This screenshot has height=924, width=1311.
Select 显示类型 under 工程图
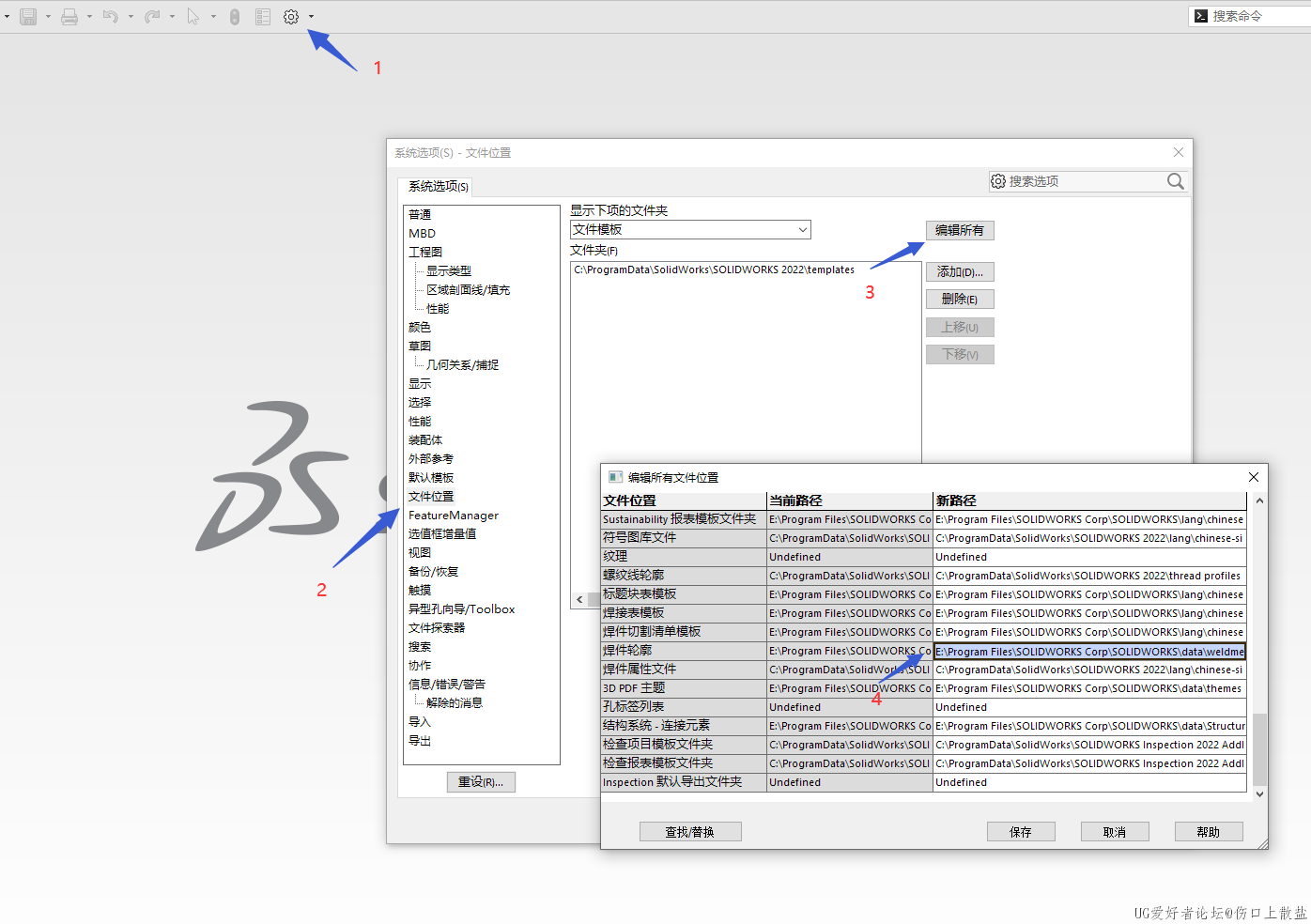449,271
